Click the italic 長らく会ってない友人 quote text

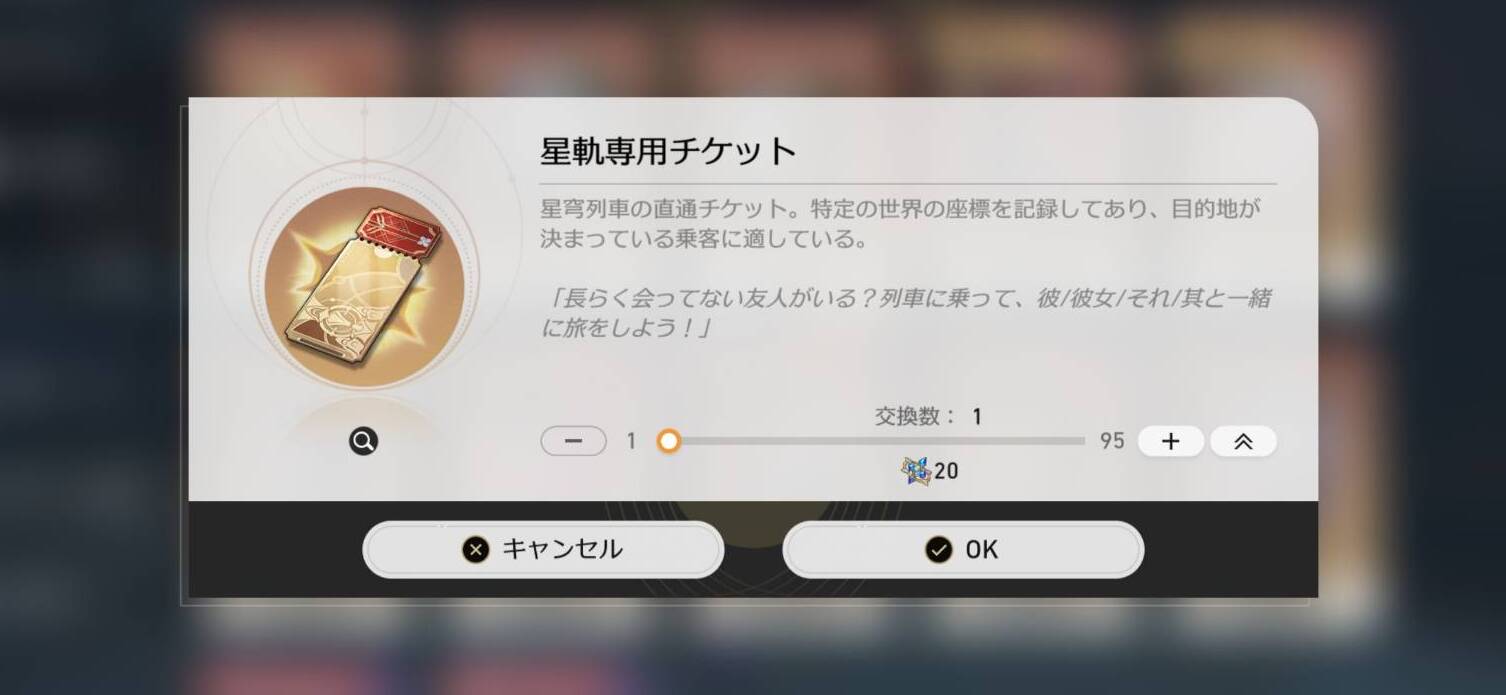coord(906,313)
